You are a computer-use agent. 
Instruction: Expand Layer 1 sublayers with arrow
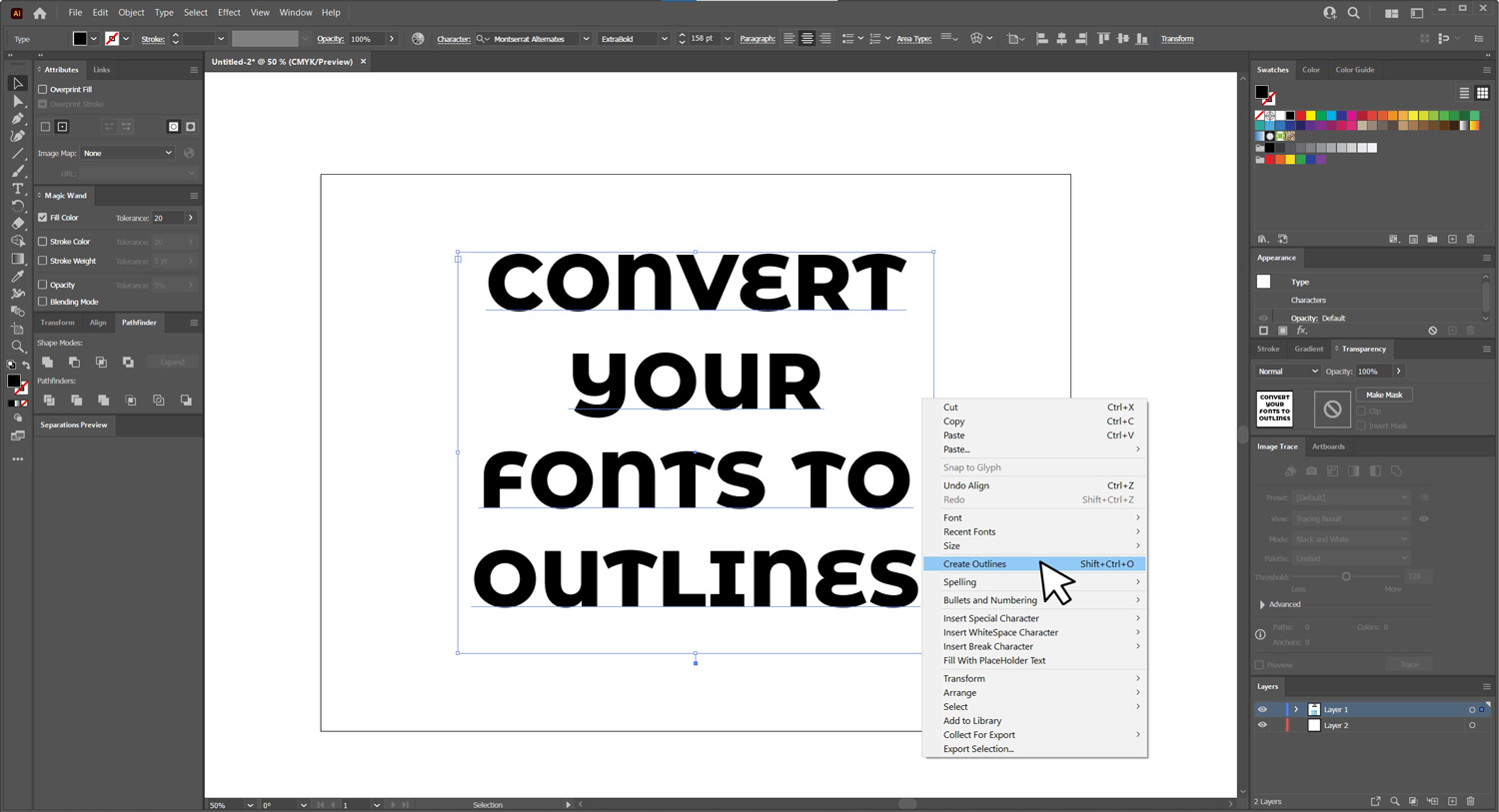pos(1296,709)
